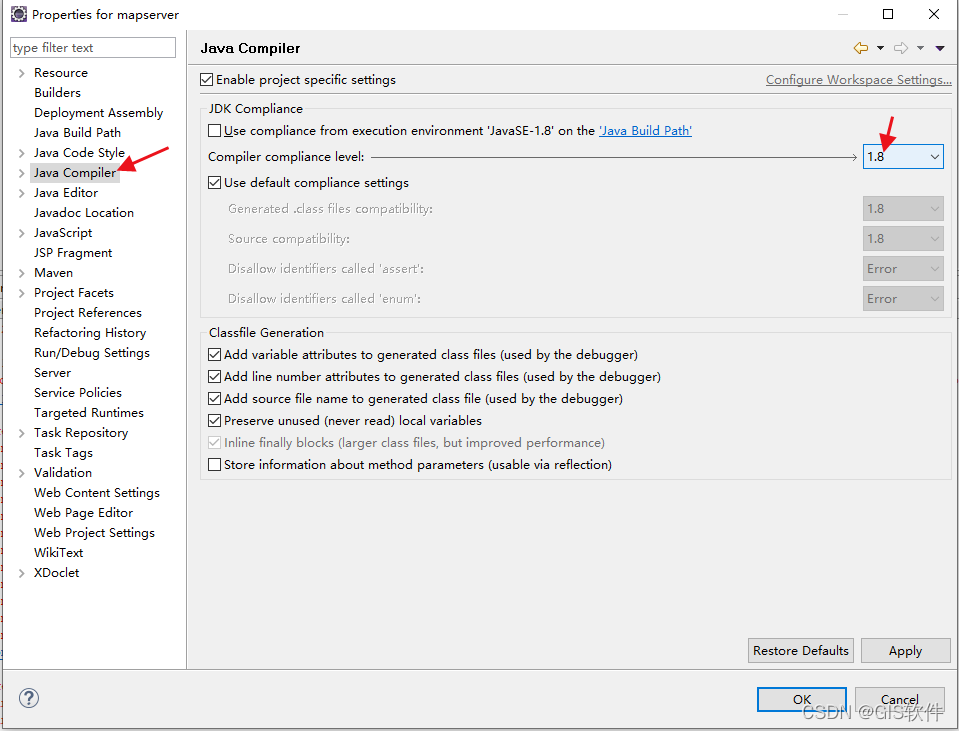Close the Properties for mapserver window
959x731 pixels.
(934, 14)
